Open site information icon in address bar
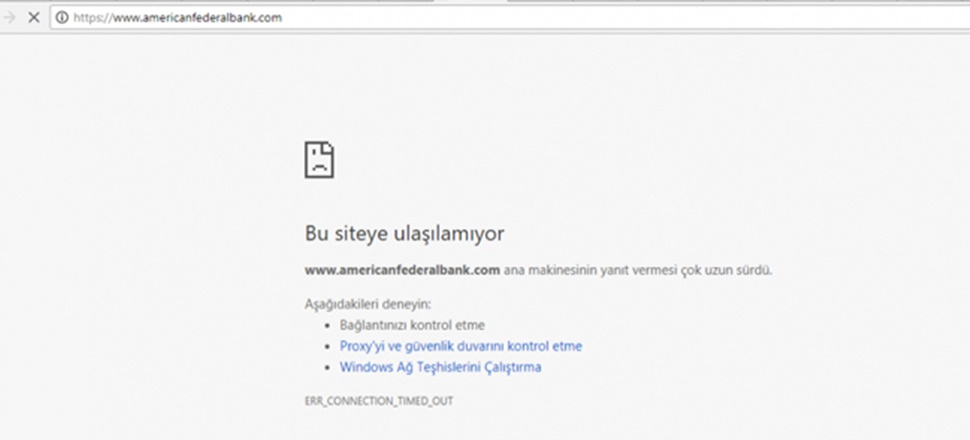The image size is (970, 440). (x=62, y=18)
